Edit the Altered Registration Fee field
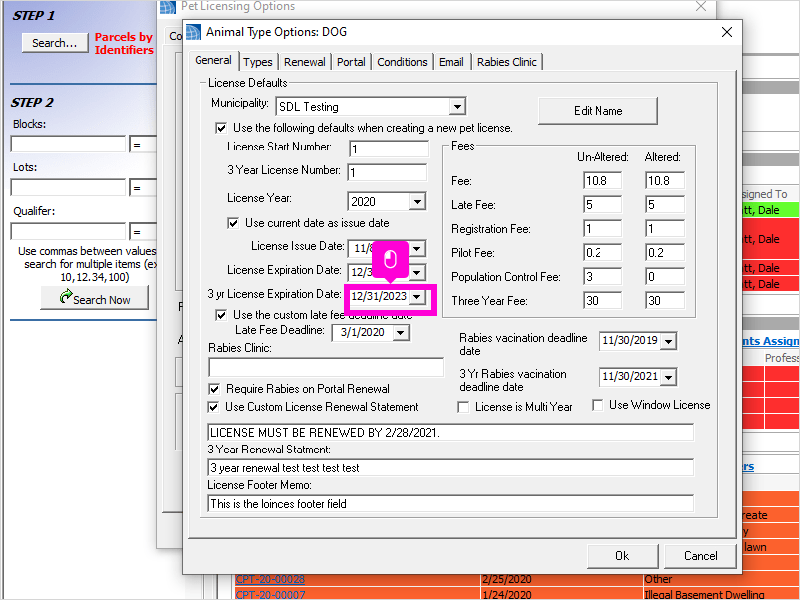 (665, 229)
